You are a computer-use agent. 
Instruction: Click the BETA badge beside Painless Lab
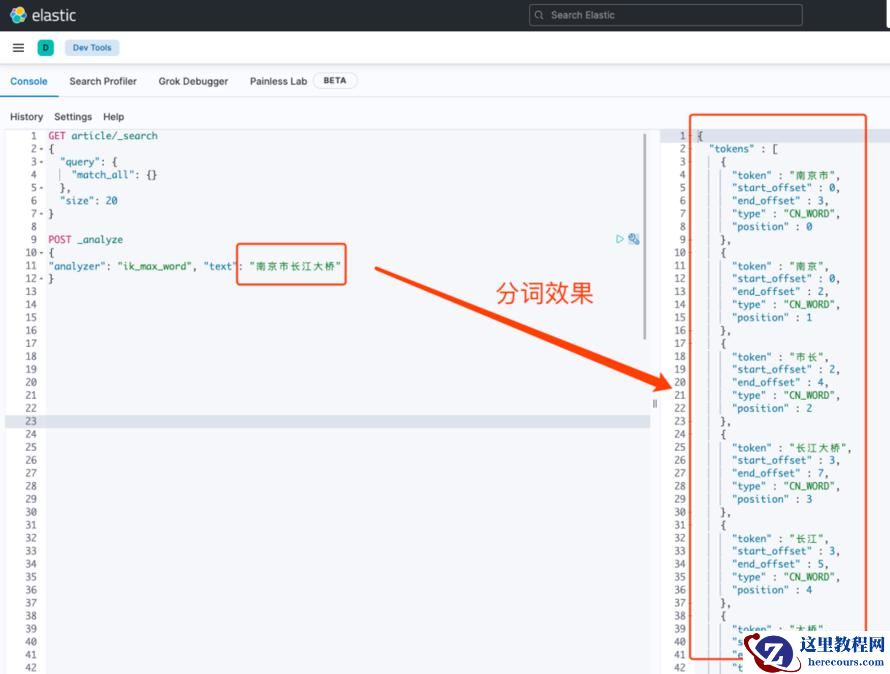(335, 81)
